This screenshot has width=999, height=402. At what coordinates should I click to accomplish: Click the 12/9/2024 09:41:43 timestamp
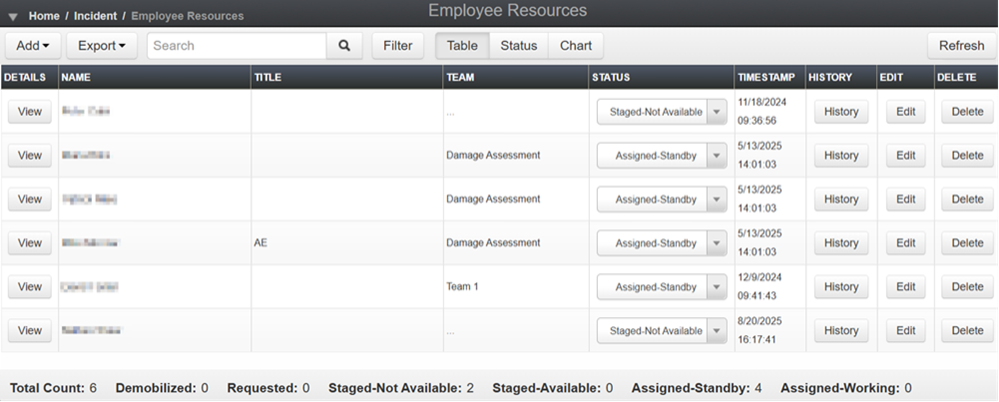pos(760,287)
